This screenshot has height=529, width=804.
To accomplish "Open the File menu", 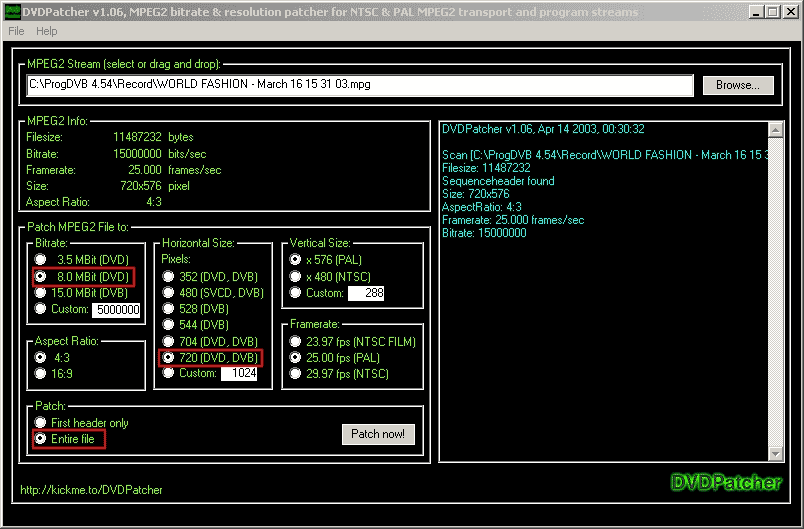I will point(16,31).
